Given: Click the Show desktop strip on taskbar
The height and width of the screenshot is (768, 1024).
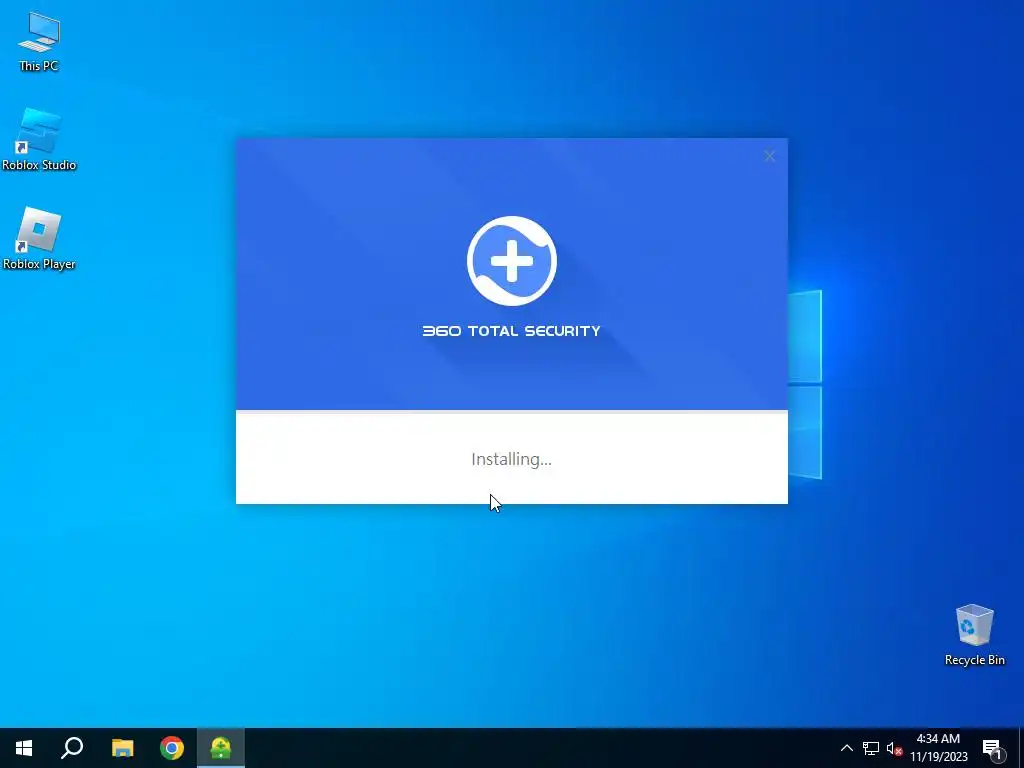Looking at the screenshot, I should click(x=1021, y=748).
